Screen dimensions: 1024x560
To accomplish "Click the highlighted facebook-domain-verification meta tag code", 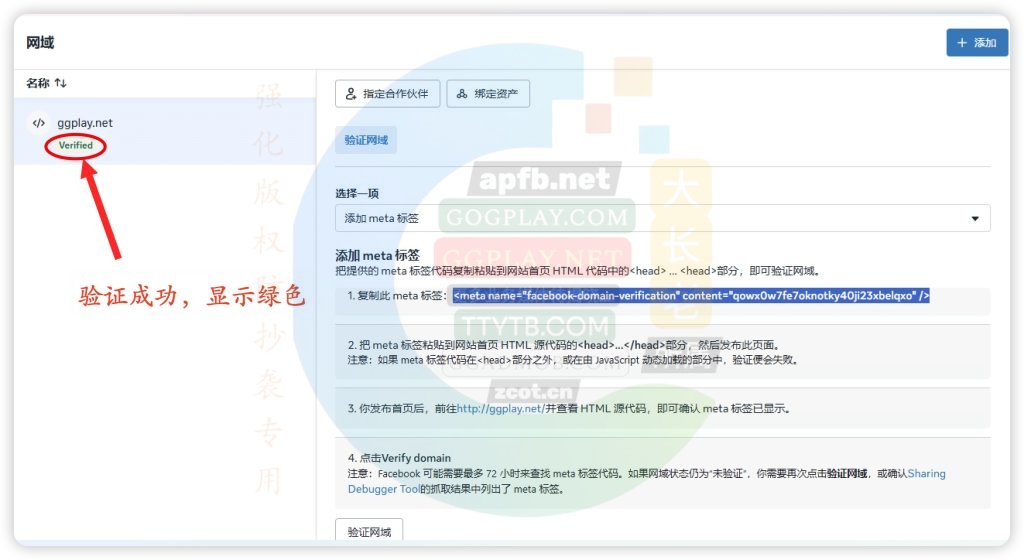I will [x=691, y=296].
